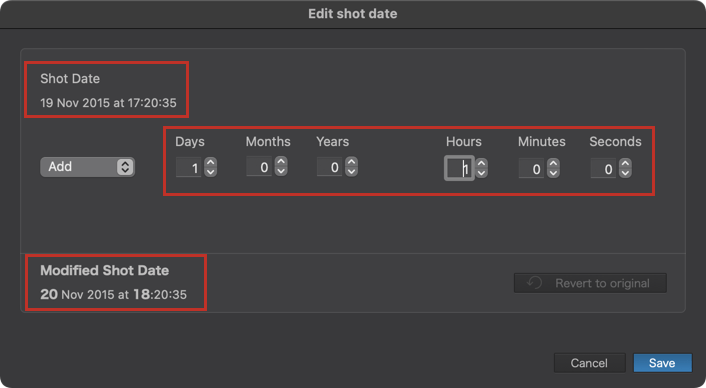Increase Seconds with the up stepper arrow
Screen dimensions: 706x388
pos(625,163)
